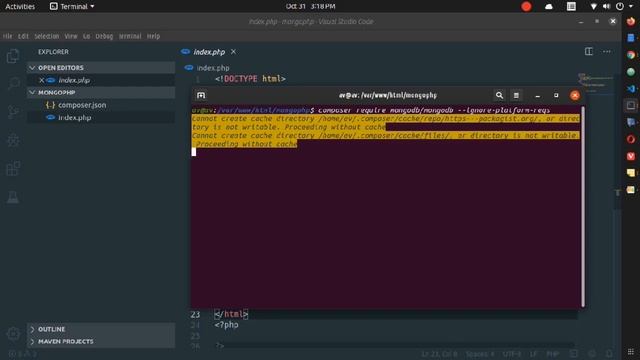
Task: Open the Extensions view in activity bar
Action: pos(13,169)
